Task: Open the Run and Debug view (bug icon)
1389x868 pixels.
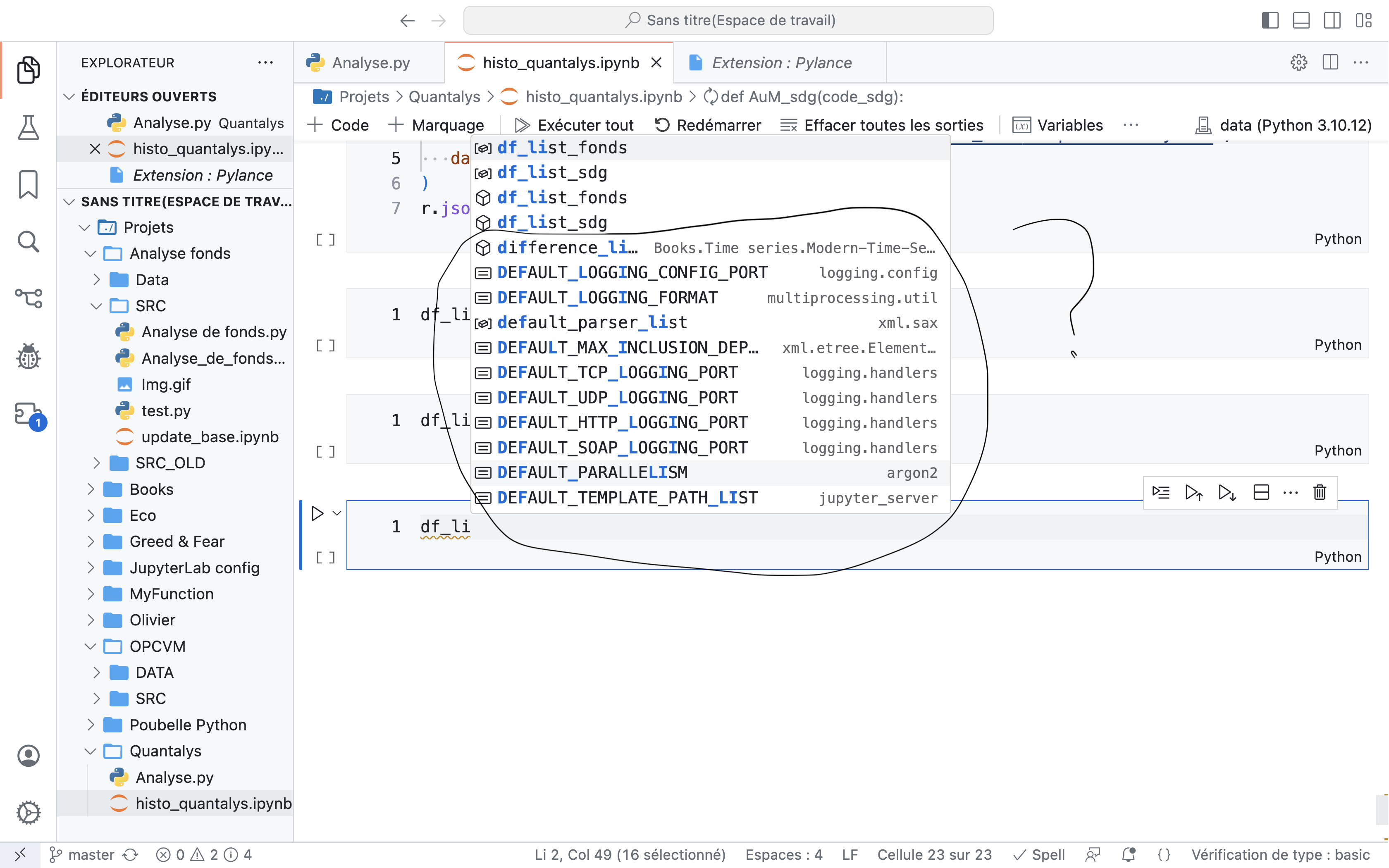Action: 28,356
